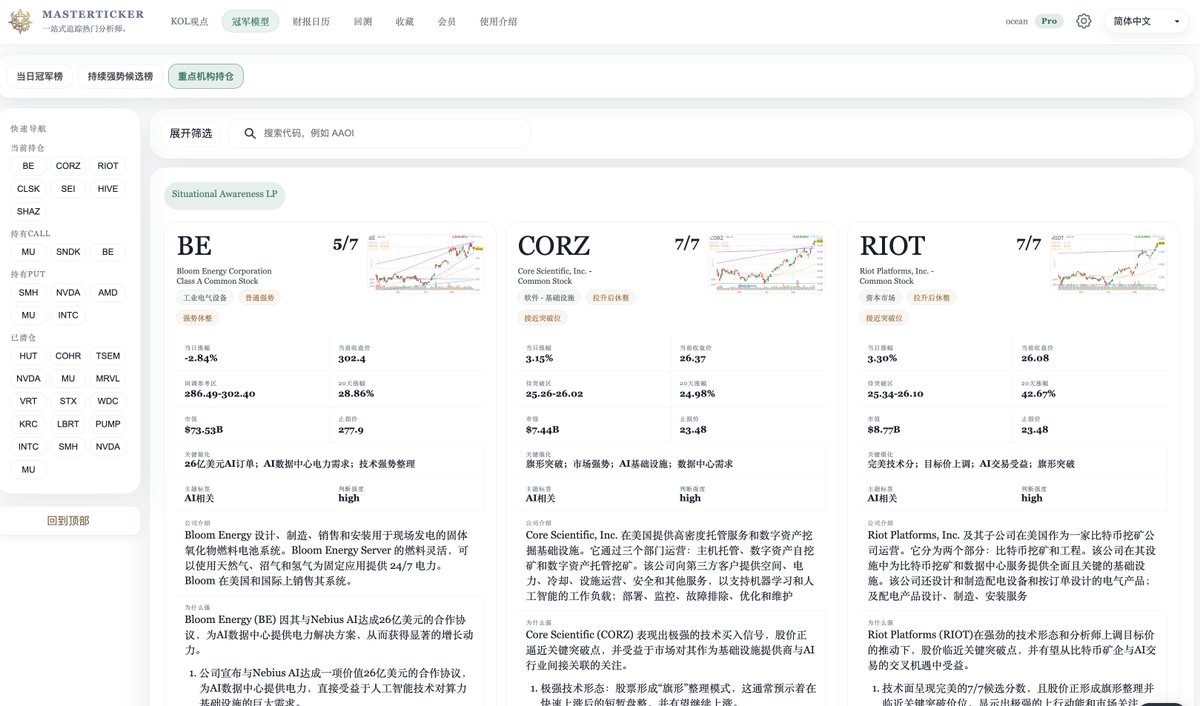Select CLSK in the quick nav
1200x706 pixels.
(x=28, y=188)
